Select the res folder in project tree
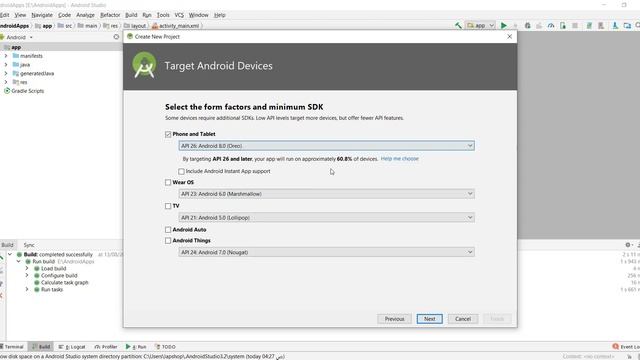640x360 pixels. pyautogui.click(x=20, y=82)
